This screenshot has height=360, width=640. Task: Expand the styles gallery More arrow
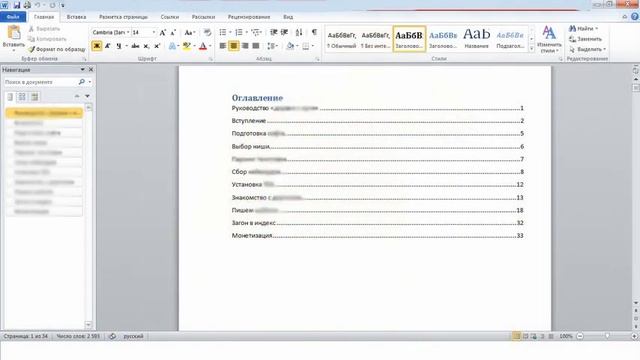click(x=531, y=49)
